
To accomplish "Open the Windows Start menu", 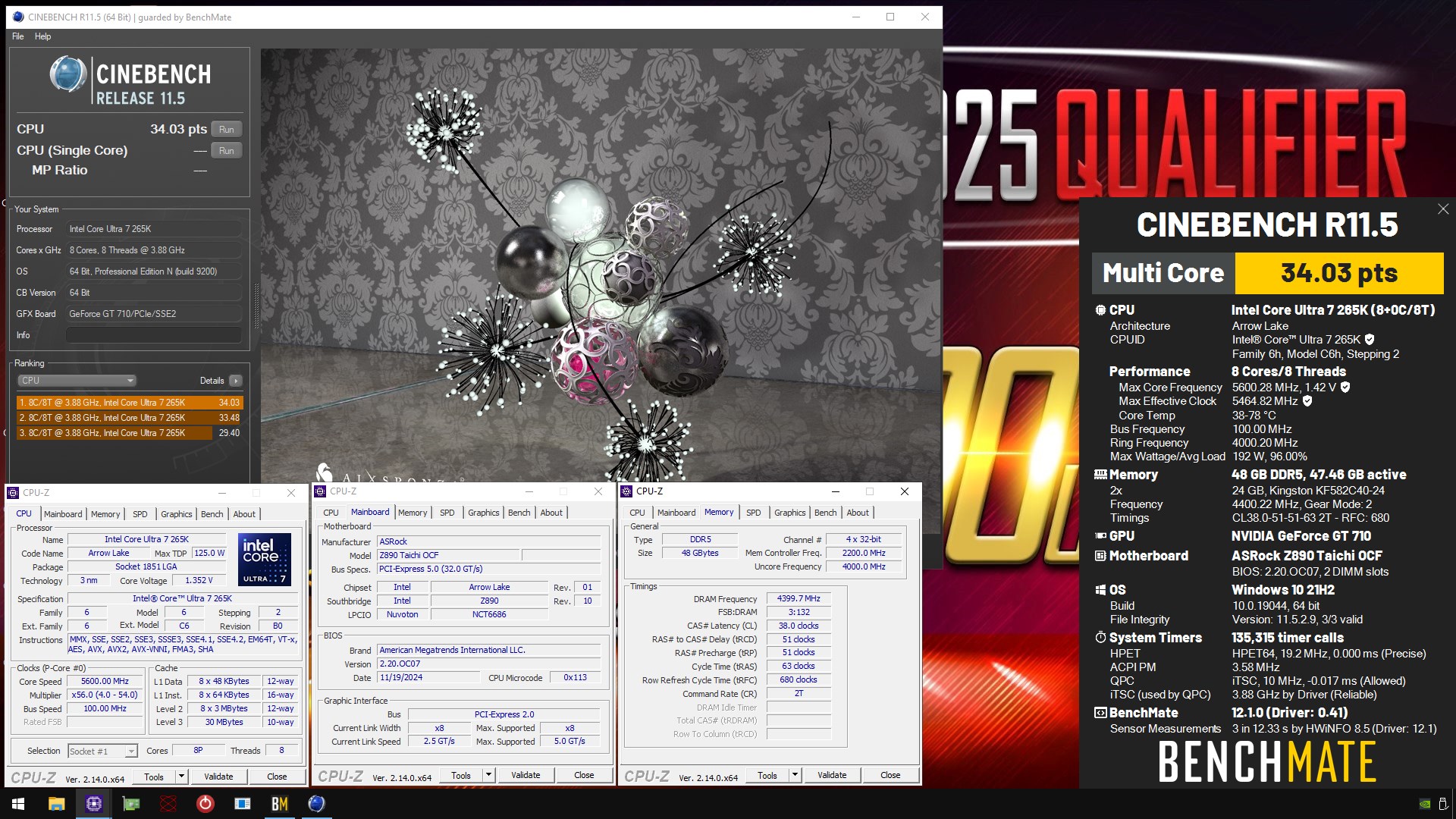I will (18, 804).
